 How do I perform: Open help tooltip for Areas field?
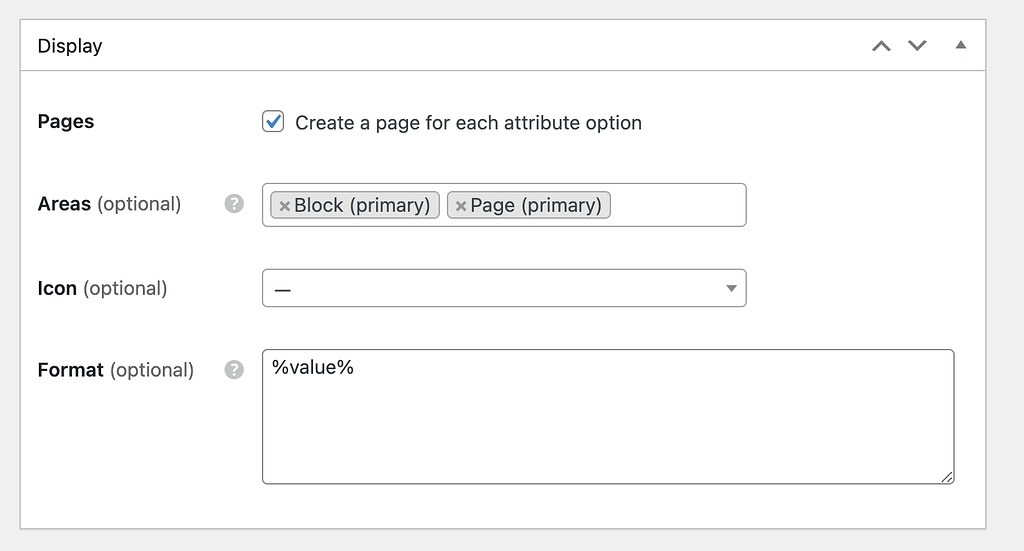[234, 204]
